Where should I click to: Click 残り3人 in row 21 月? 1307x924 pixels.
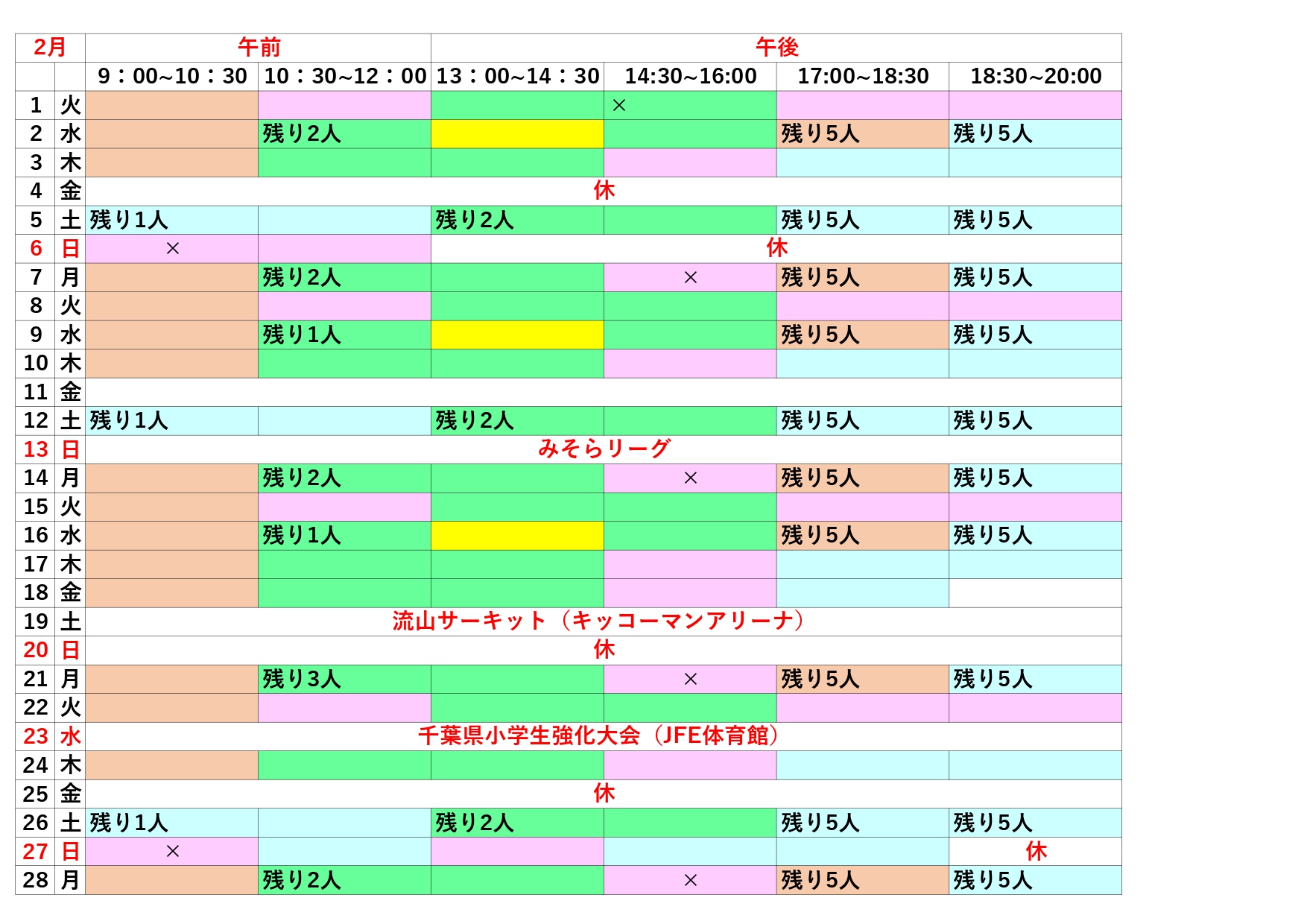click(302, 679)
